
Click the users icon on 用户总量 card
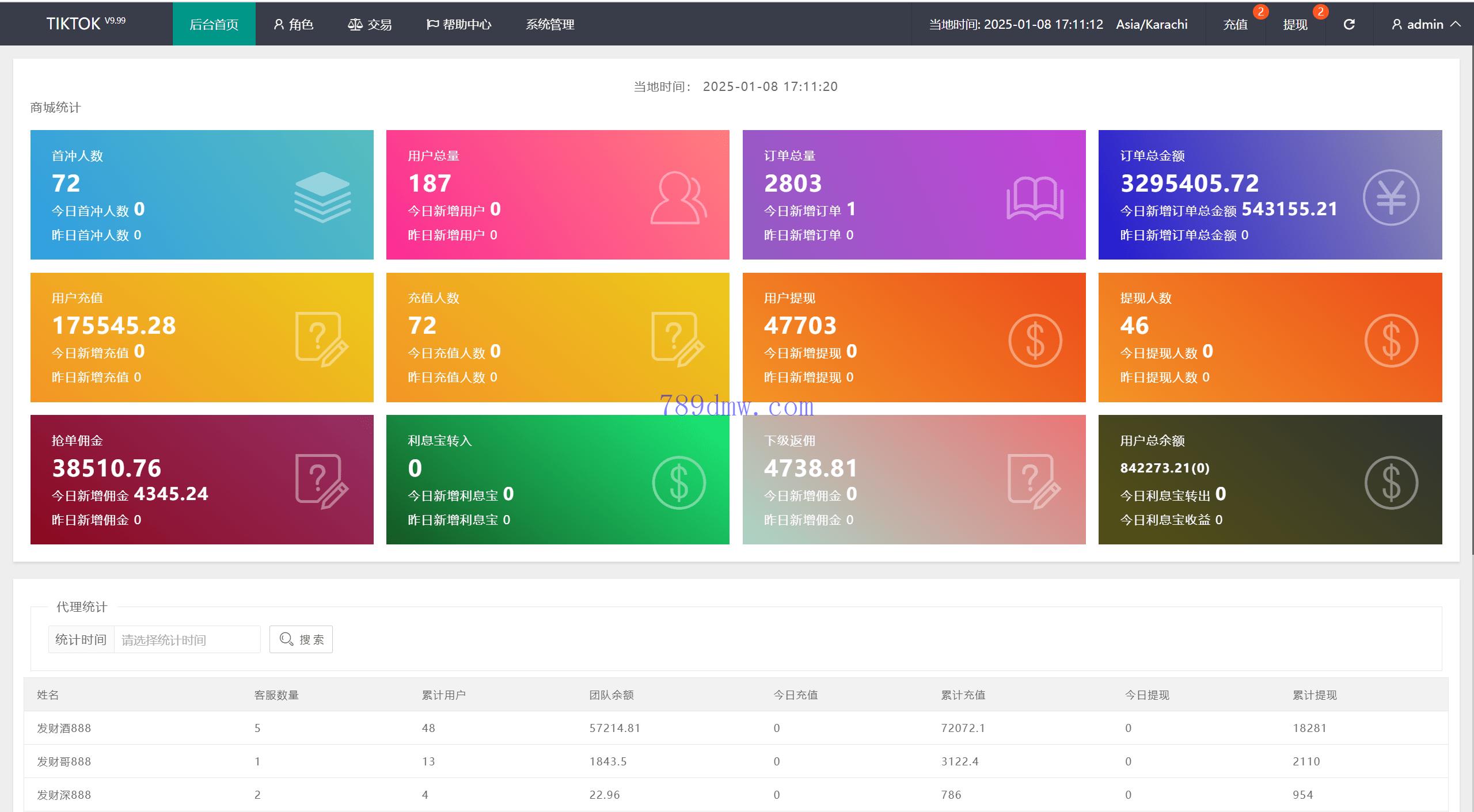pyautogui.click(x=678, y=197)
